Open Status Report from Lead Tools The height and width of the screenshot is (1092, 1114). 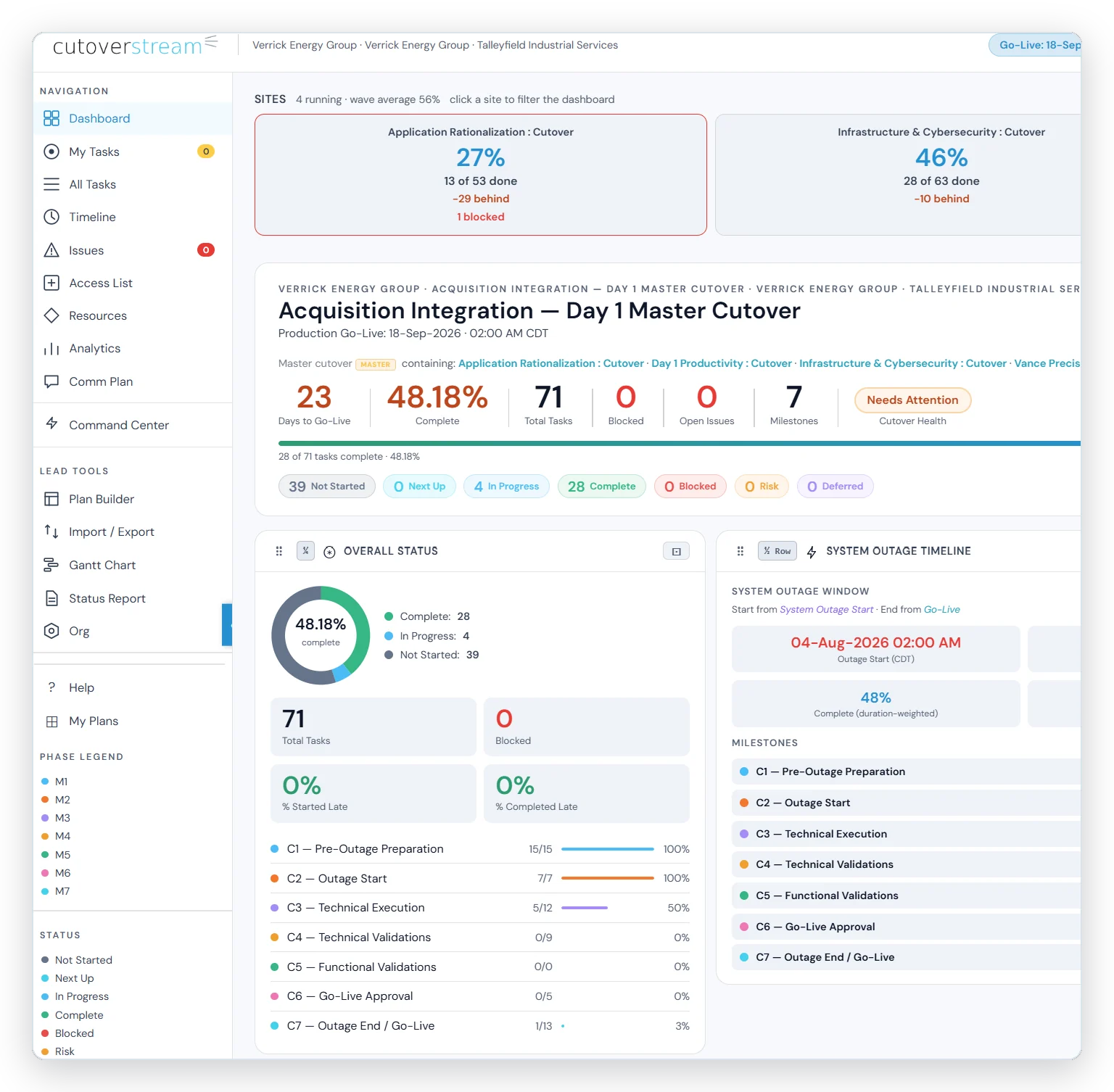click(133, 598)
